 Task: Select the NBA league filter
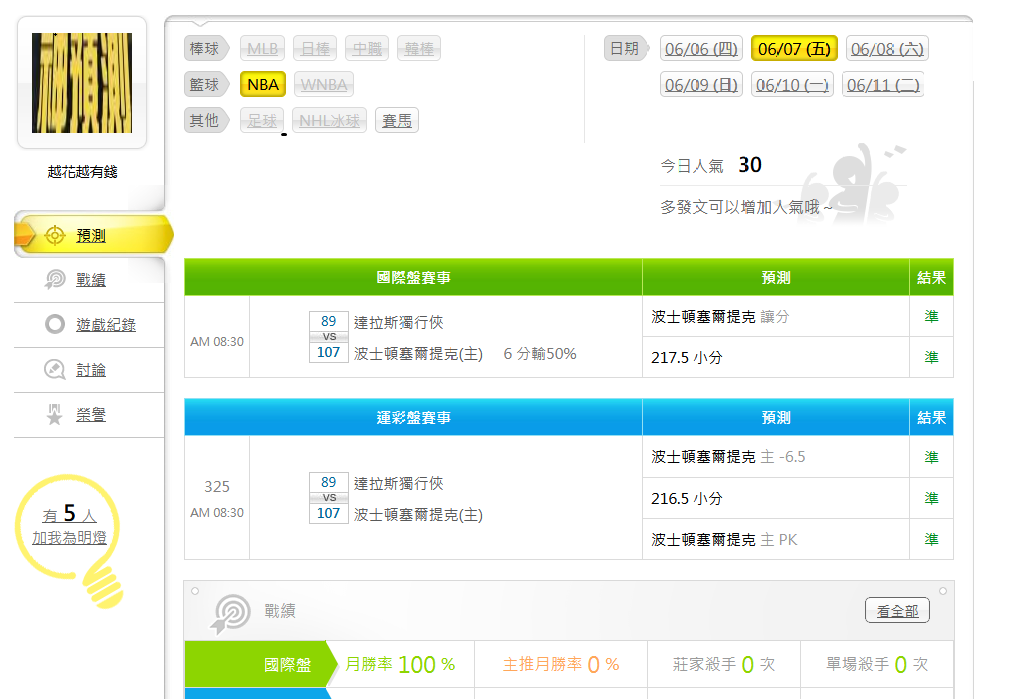pos(263,84)
